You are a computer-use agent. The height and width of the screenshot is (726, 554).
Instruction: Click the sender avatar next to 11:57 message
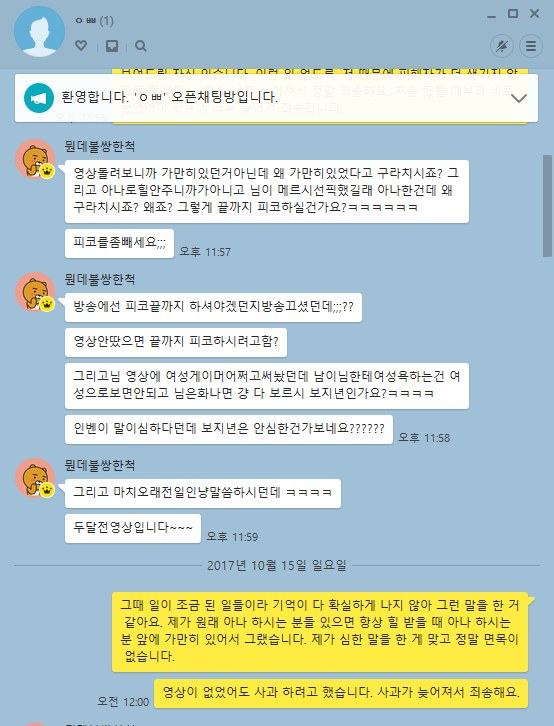[35, 159]
